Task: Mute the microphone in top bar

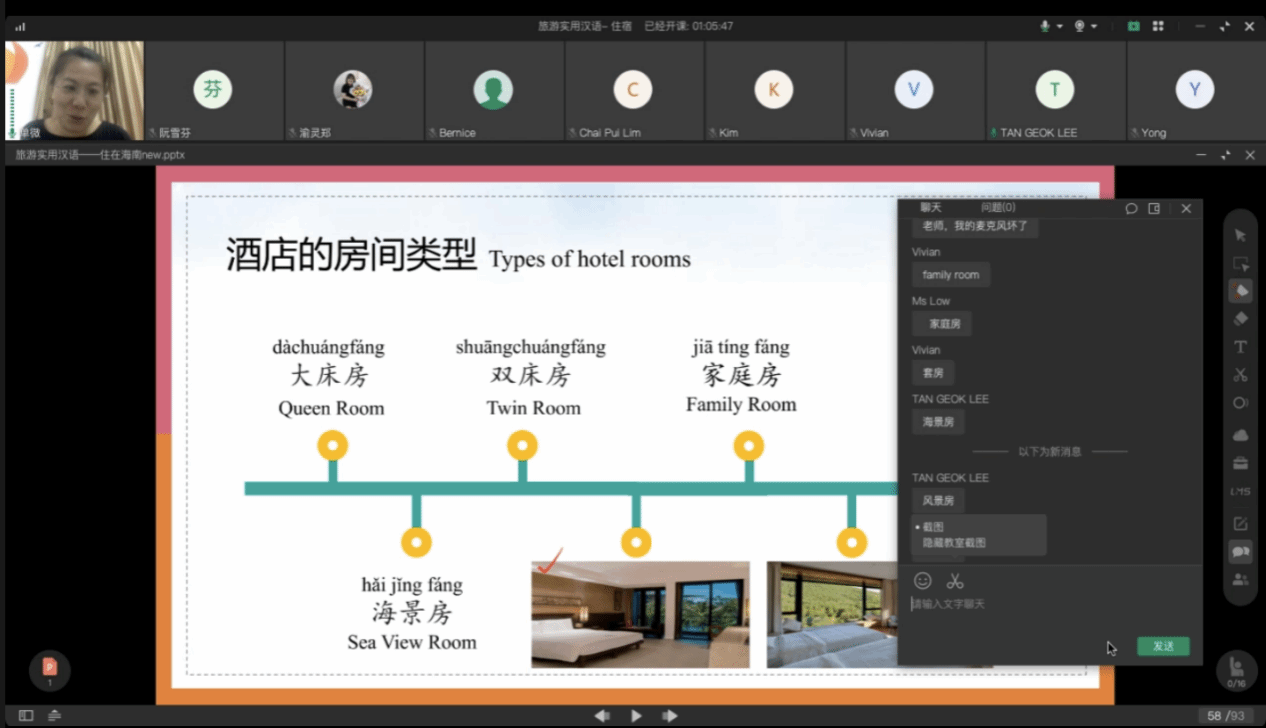Action: coord(1045,26)
